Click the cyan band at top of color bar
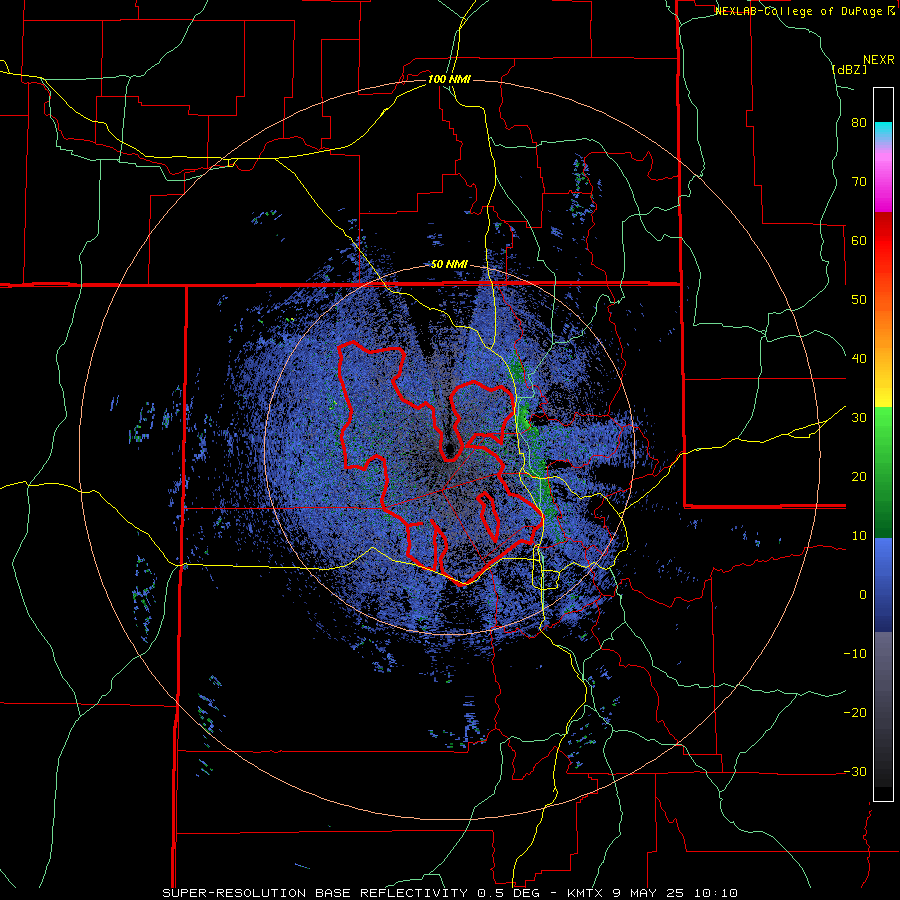 [x=883, y=131]
